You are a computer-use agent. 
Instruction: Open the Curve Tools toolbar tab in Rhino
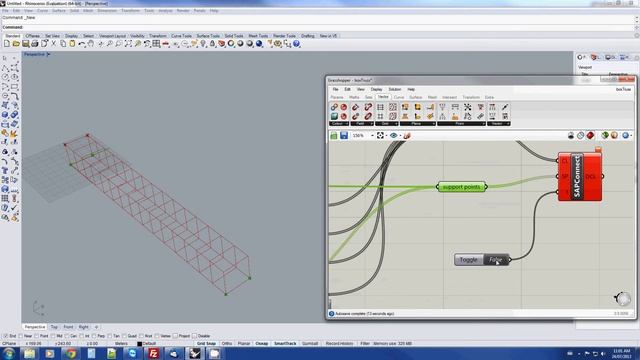(181, 36)
